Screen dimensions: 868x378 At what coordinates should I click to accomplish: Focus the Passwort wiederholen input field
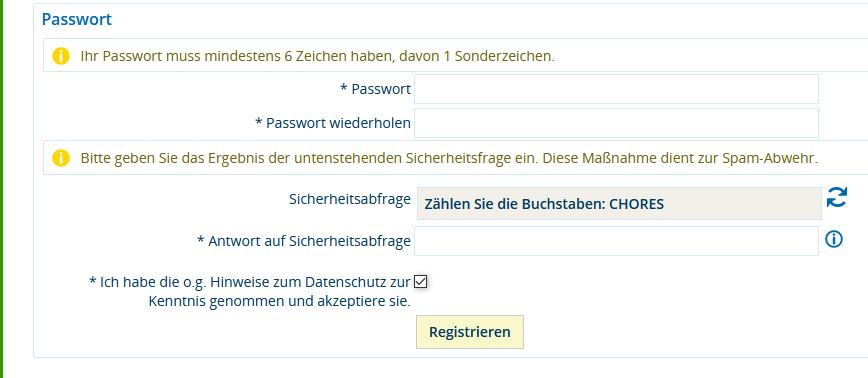[x=616, y=123]
